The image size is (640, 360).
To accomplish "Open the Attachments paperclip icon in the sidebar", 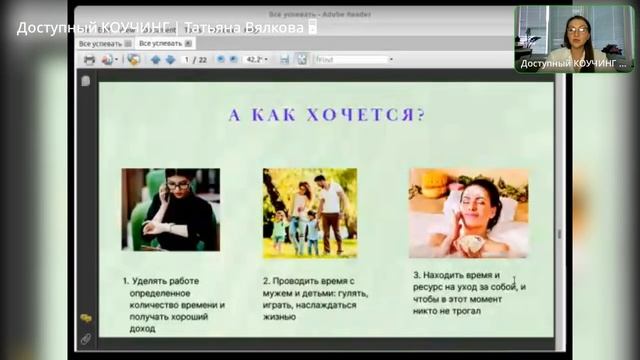I will (86, 338).
